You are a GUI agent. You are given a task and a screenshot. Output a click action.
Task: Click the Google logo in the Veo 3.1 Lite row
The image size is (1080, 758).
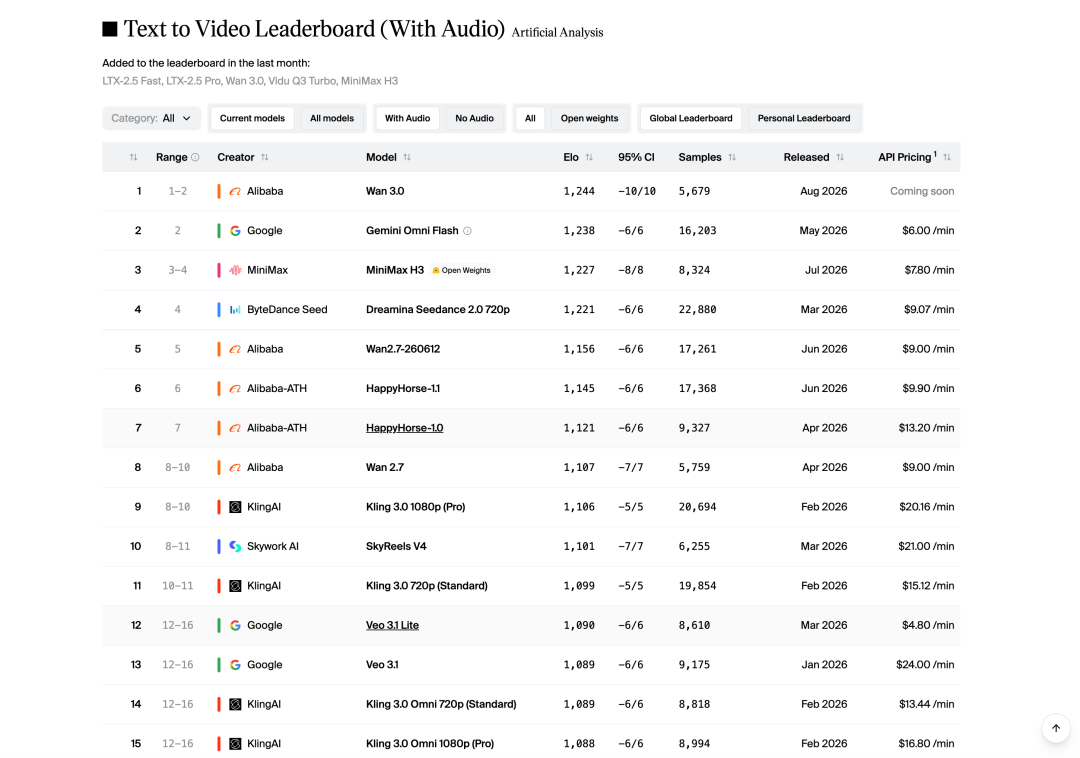pyautogui.click(x=235, y=626)
